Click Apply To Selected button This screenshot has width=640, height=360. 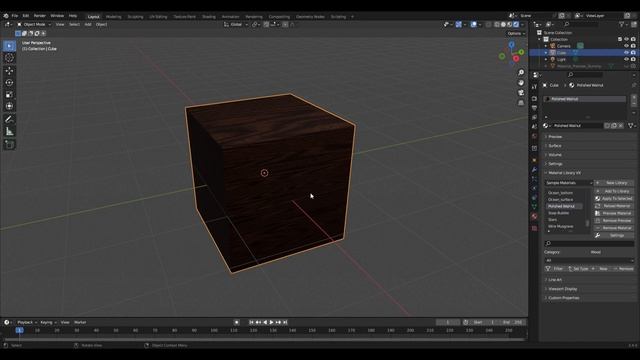pyautogui.click(x=614, y=198)
